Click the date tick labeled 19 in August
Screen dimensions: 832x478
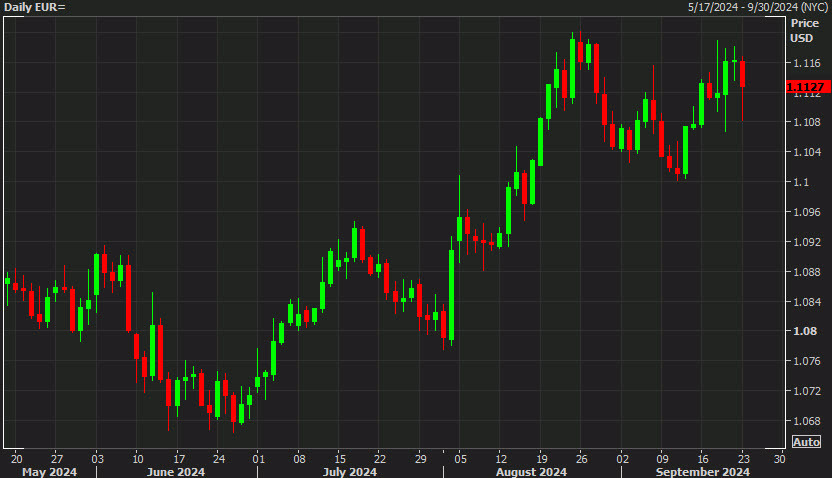click(542, 459)
